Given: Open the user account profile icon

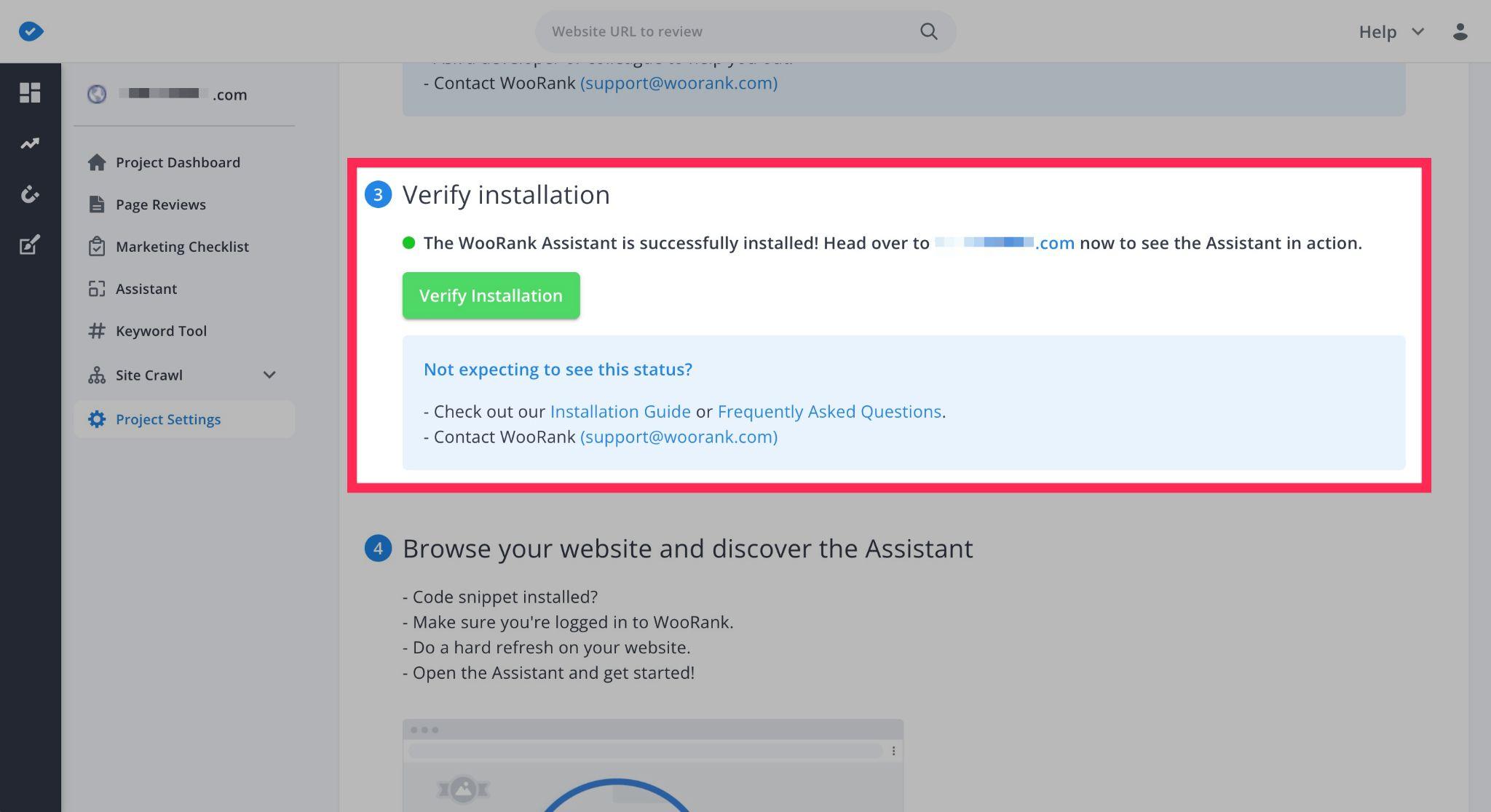Looking at the screenshot, I should coord(1460,31).
